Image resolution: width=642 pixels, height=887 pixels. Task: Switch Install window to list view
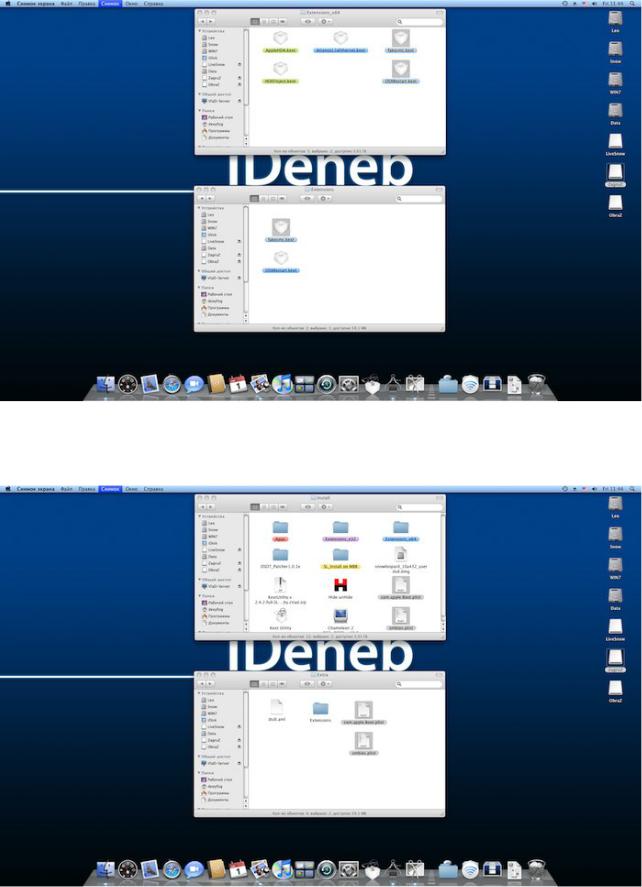click(x=264, y=507)
